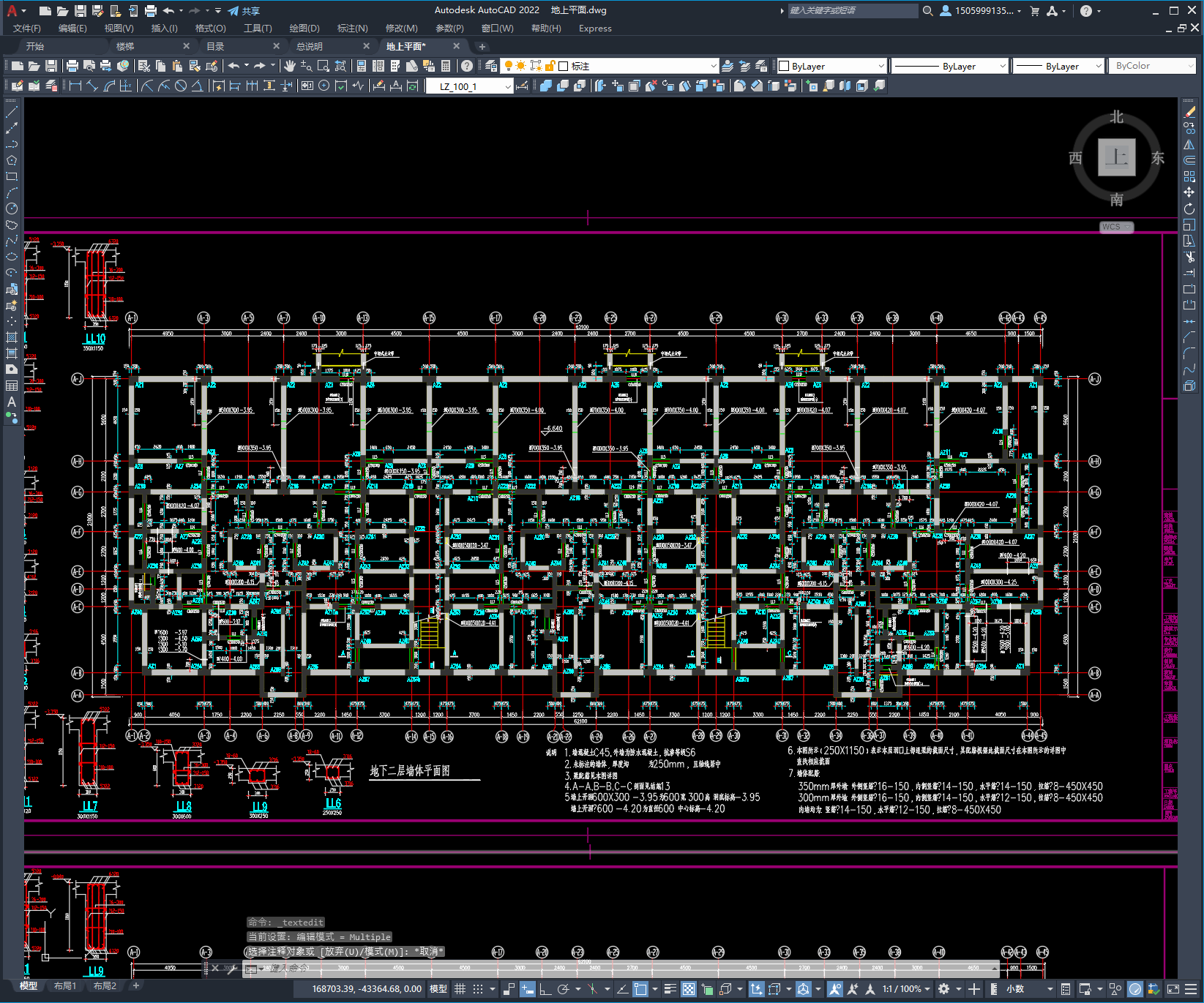Open the 绘图(D) menu
This screenshot has height=1003, width=1204.
pos(304,29)
